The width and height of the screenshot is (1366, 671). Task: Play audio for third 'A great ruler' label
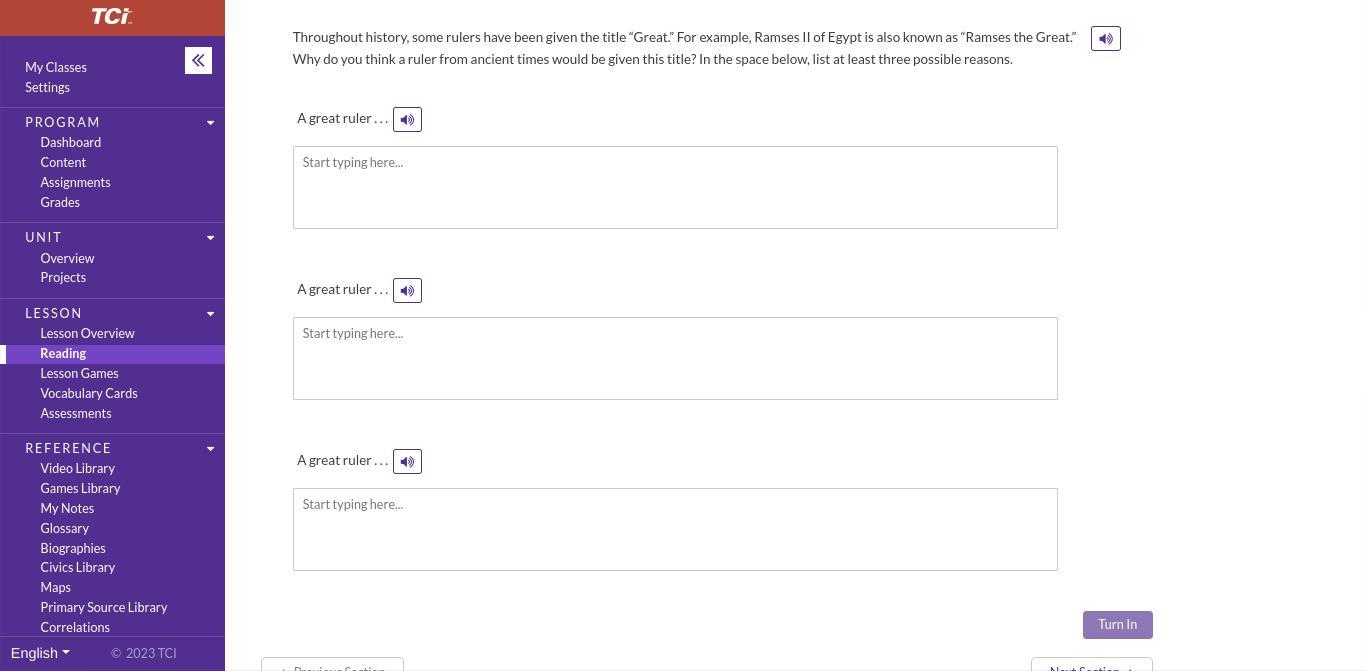(x=407, y=462)
